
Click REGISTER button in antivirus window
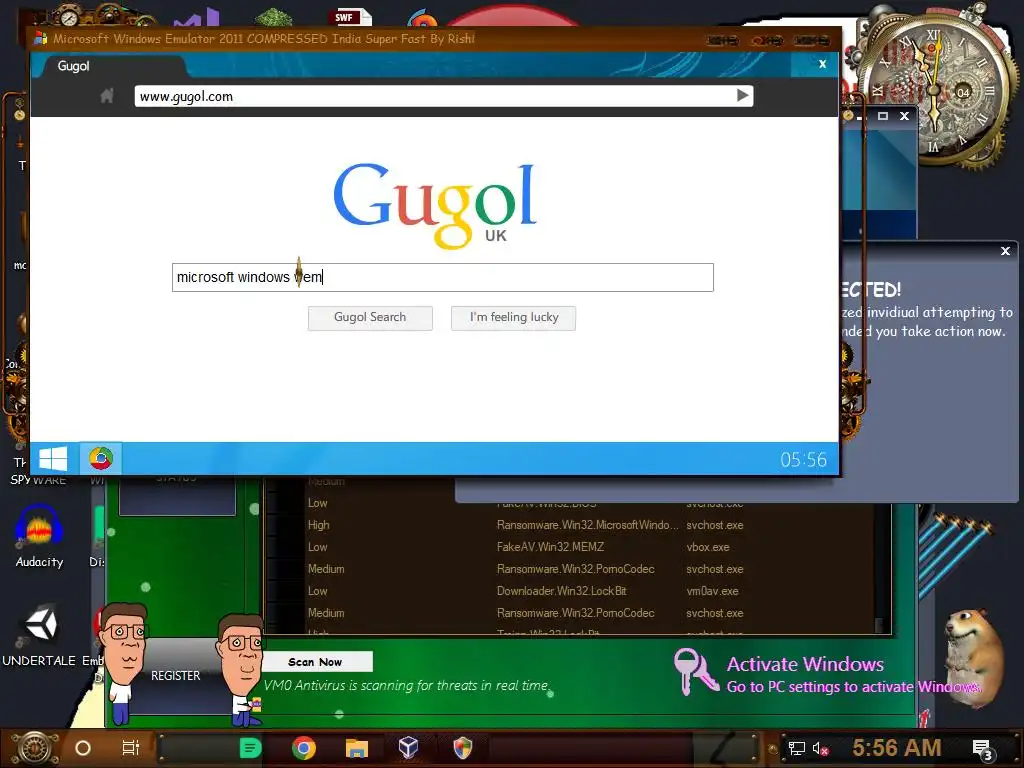[176, 676]
